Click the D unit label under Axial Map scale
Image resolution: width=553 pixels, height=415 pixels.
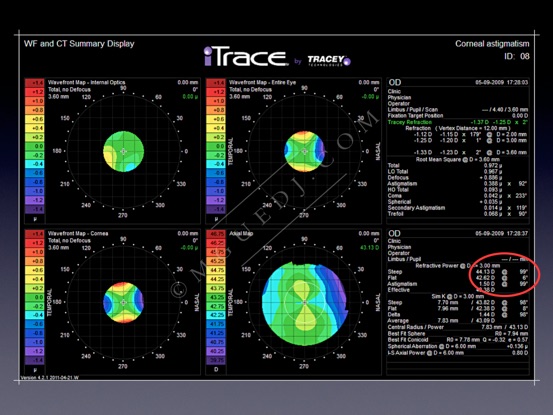(216, 370)
